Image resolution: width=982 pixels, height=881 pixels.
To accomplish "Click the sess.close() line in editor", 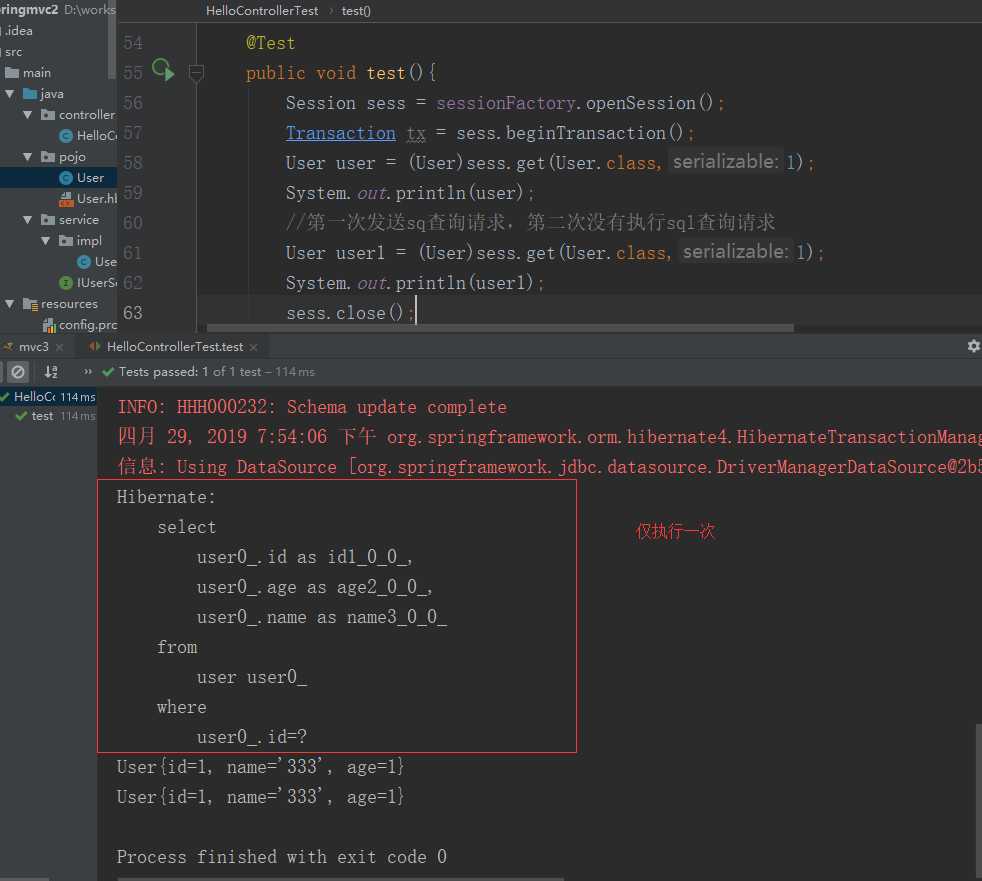I will click(349, 312).
